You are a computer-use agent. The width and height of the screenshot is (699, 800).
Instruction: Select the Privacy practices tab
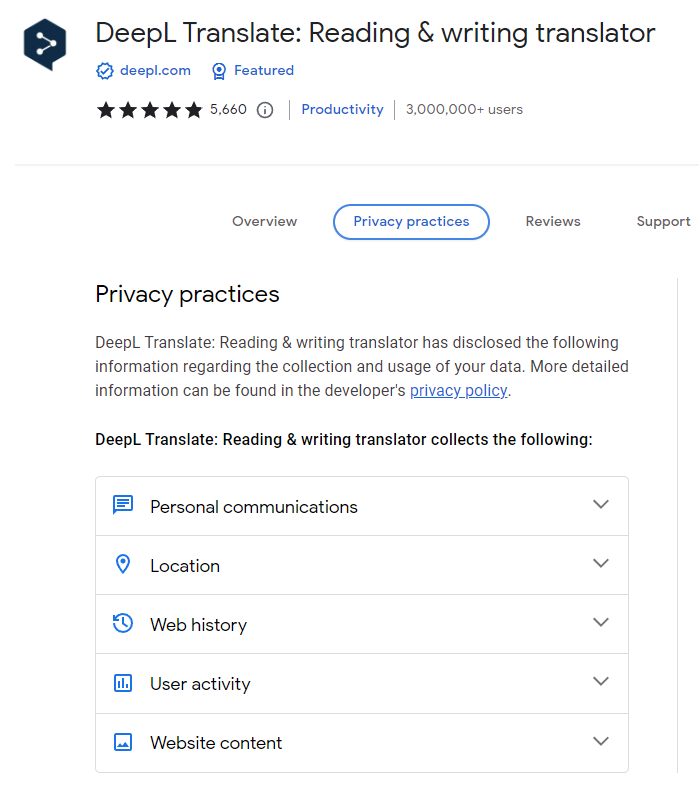411,222
